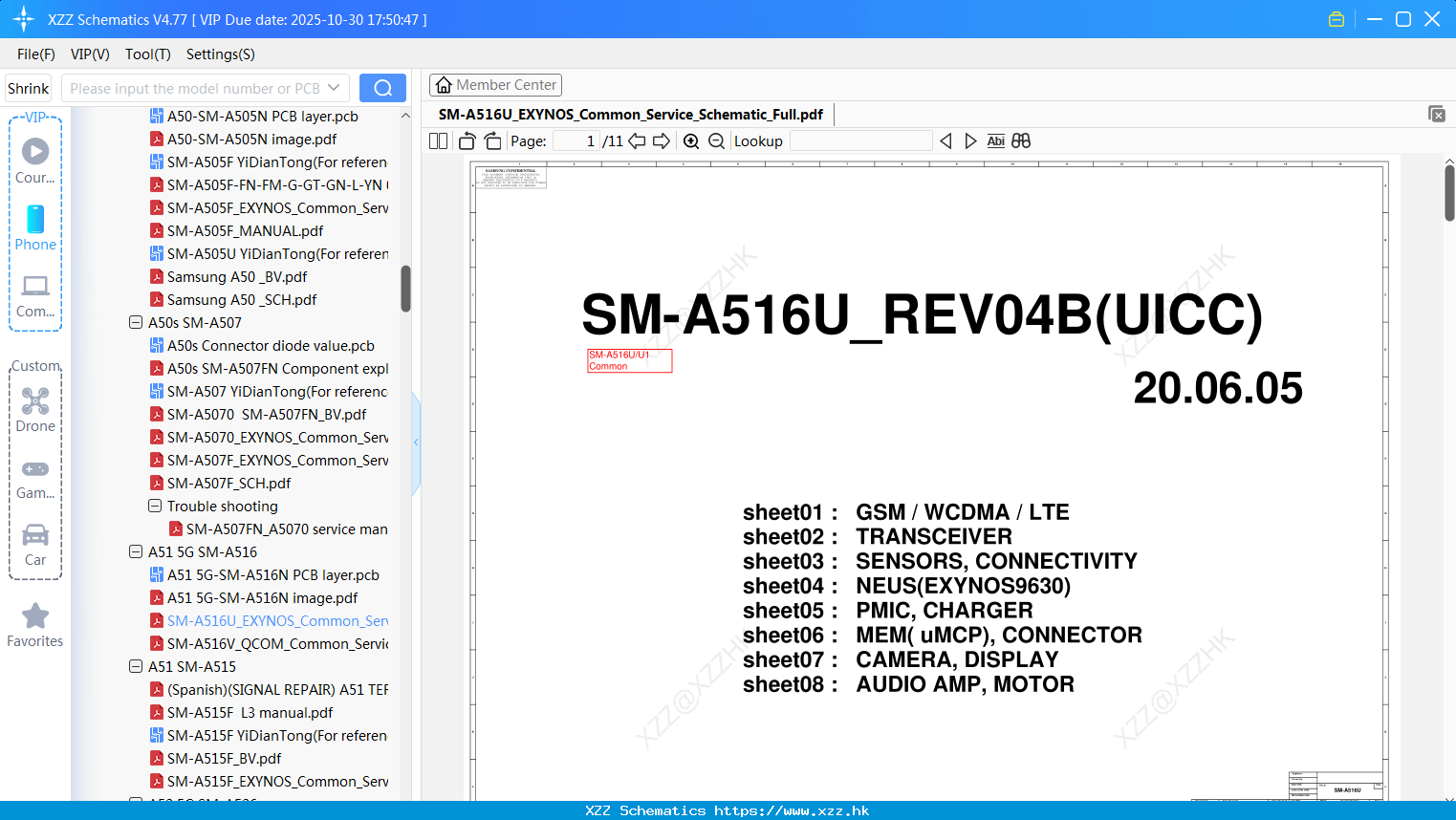Collapse tree panel via side handle
This screenshot has height=820, width=1456.
(x=416, y=442)
